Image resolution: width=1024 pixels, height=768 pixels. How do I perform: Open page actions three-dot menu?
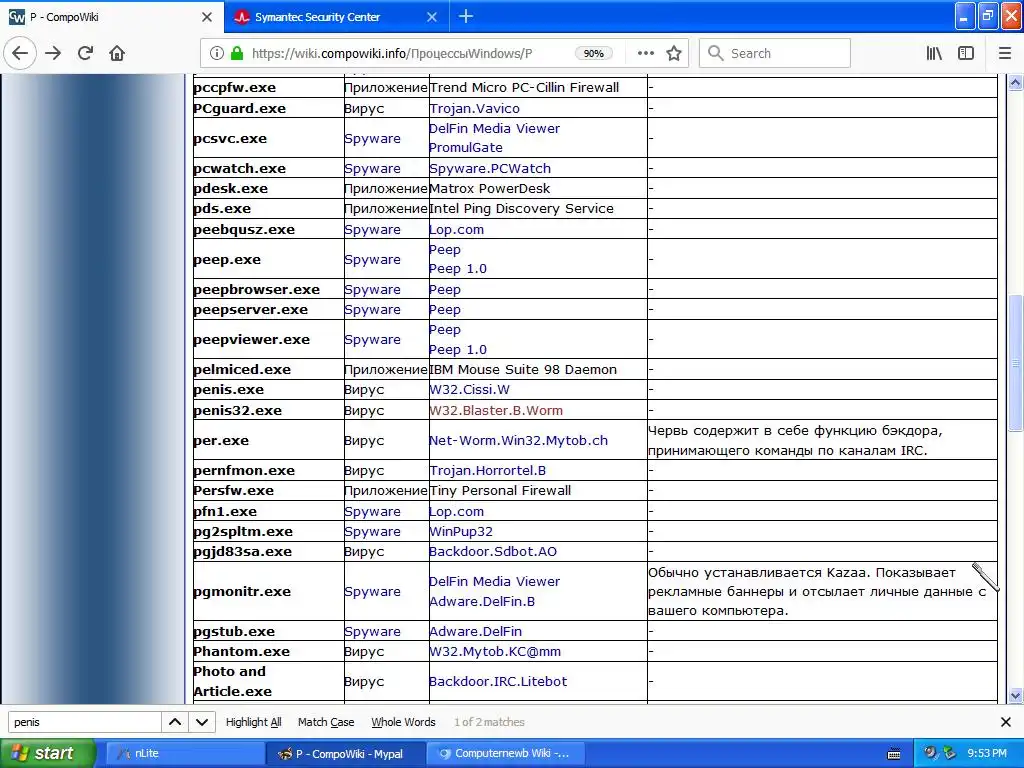(x=645, y=53)
